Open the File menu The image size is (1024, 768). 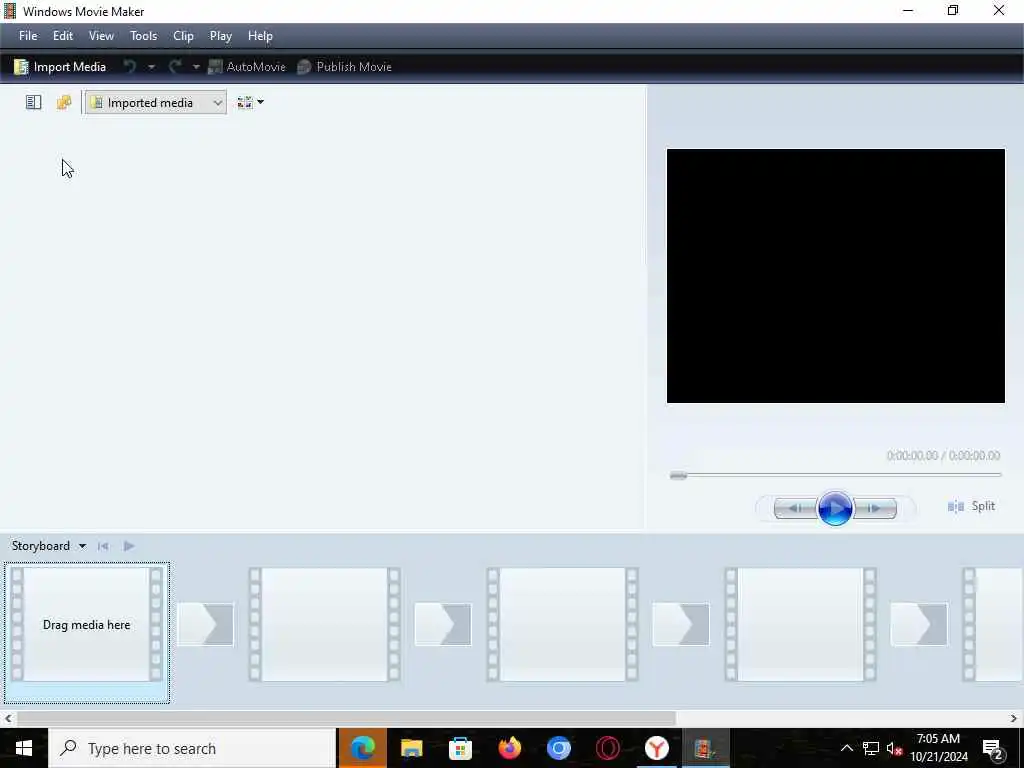28,36
